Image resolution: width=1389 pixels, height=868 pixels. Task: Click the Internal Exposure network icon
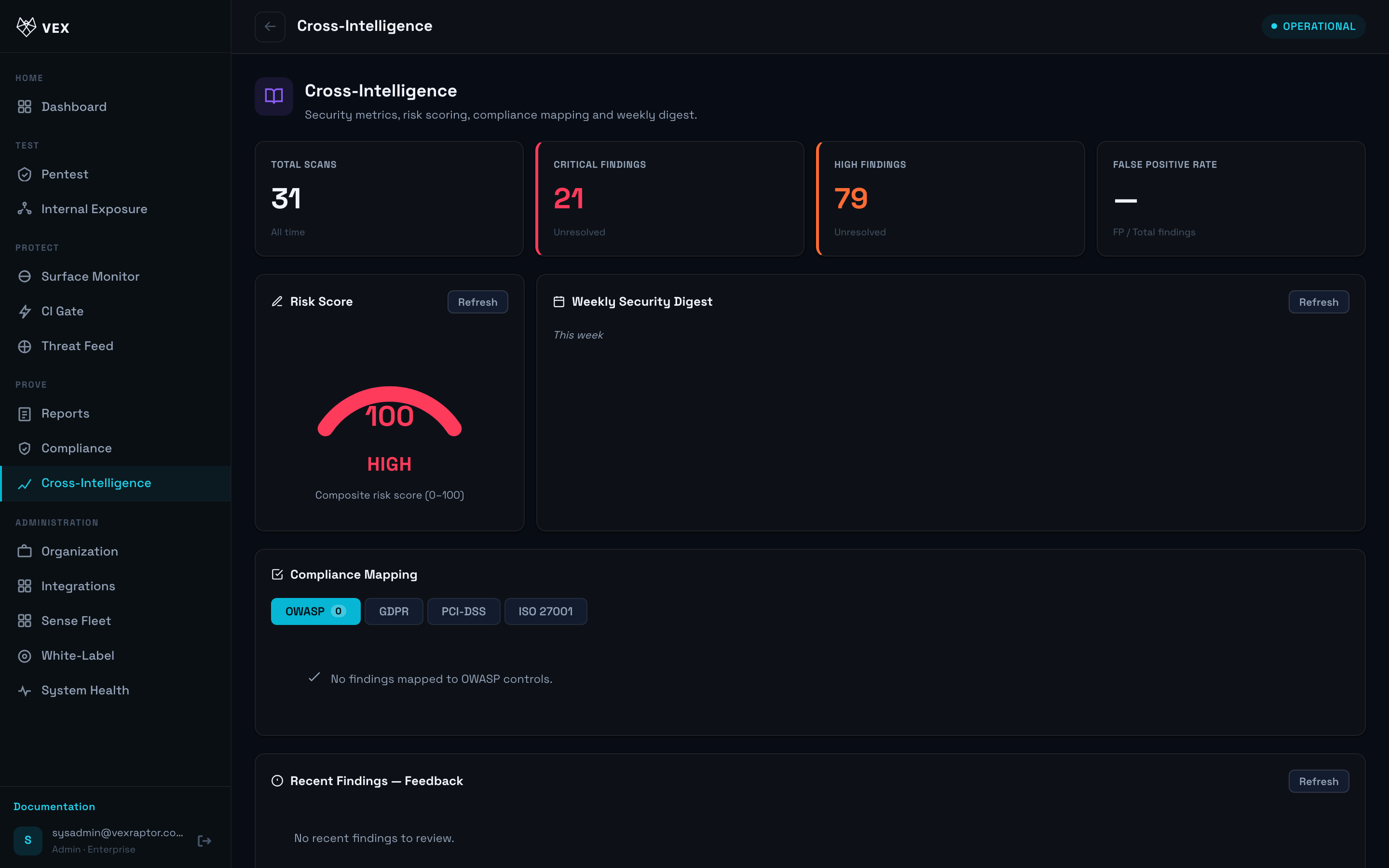[25, 209]
